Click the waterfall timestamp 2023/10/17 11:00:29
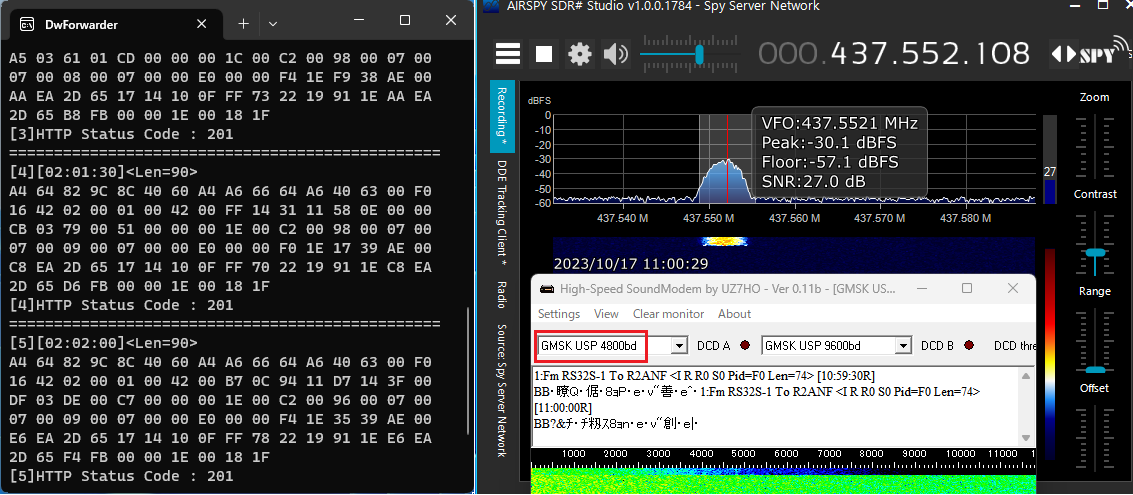The width and height of the screenshot is (1133, 495). (x=631, y=264)
